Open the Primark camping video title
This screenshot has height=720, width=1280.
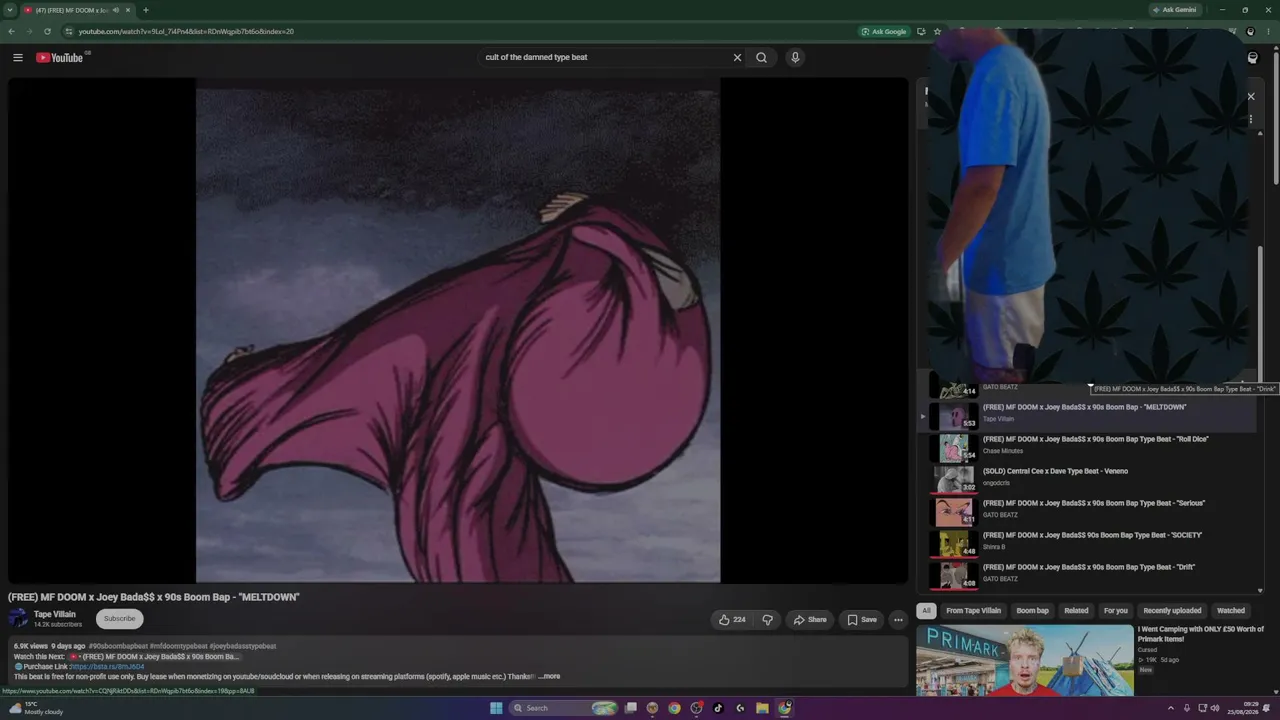click(x=1201, y=634)
